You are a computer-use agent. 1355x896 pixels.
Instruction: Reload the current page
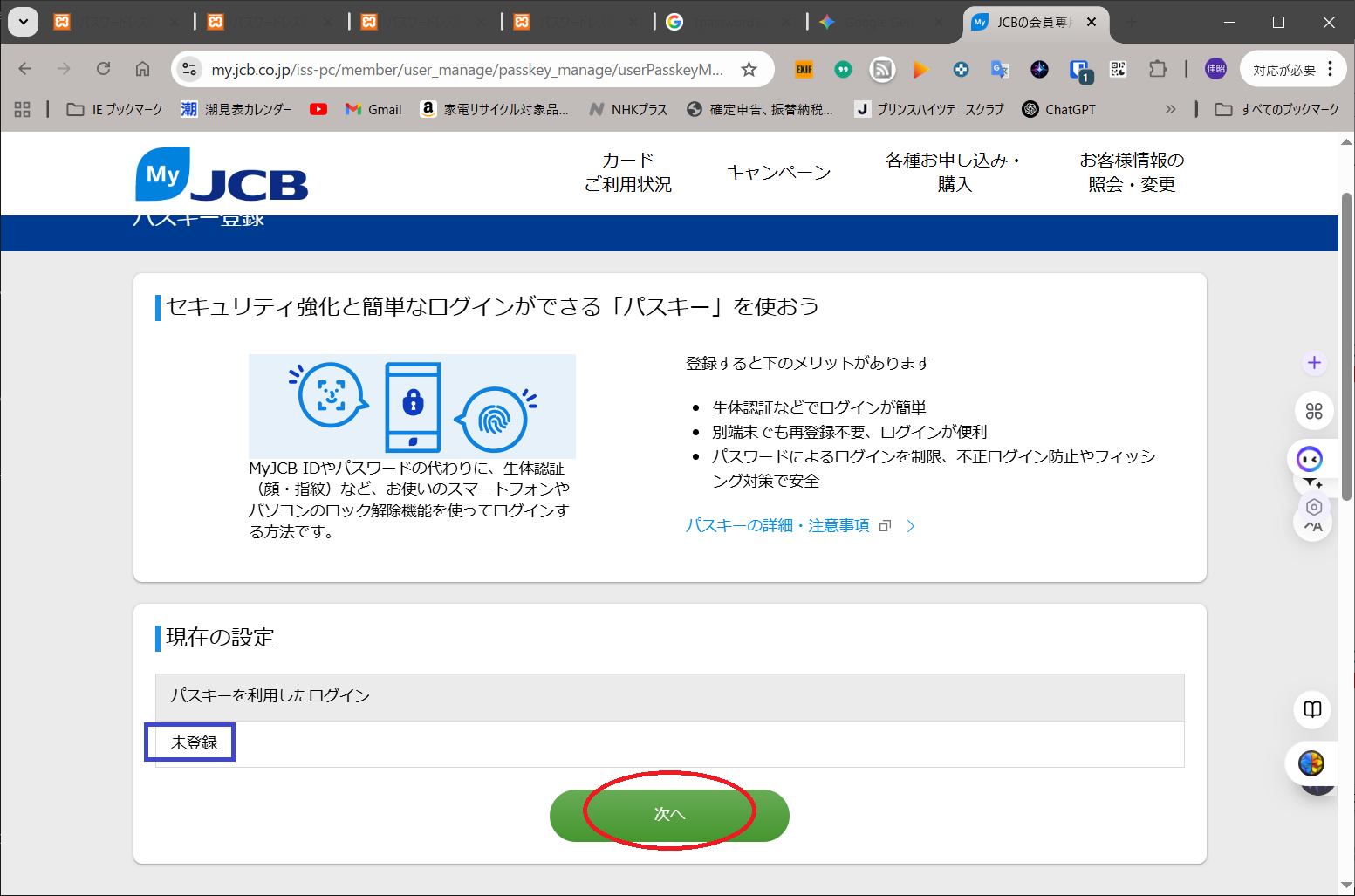pos(103,69)
